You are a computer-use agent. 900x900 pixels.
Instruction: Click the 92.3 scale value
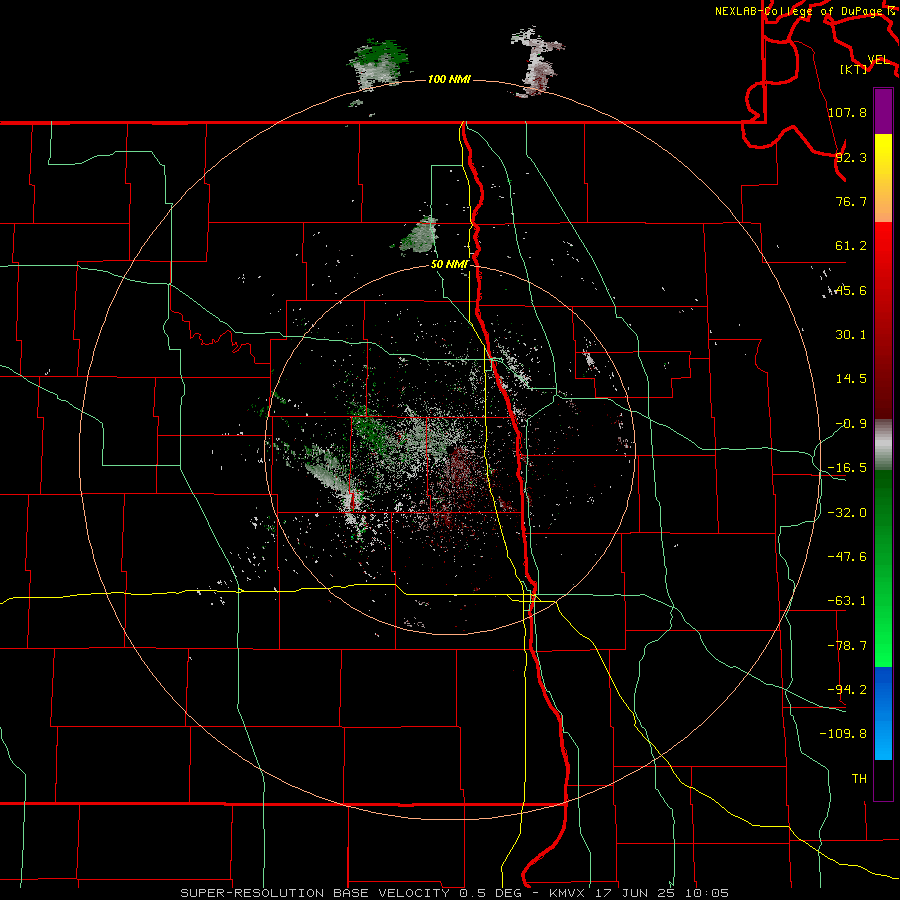(x=851, y=157)
